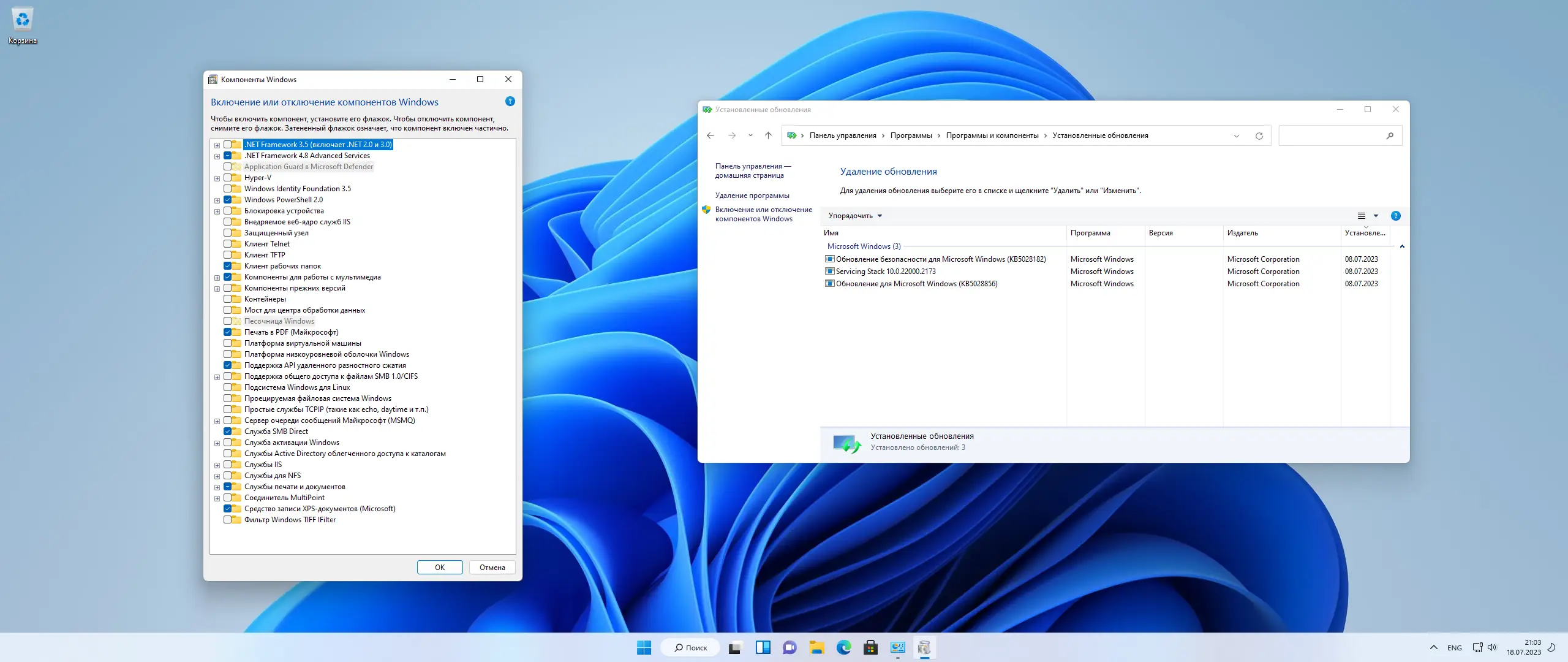Screen dimensions: 1568x662
Task: Expand the IIS services tree node
Action: pos(217,465)
